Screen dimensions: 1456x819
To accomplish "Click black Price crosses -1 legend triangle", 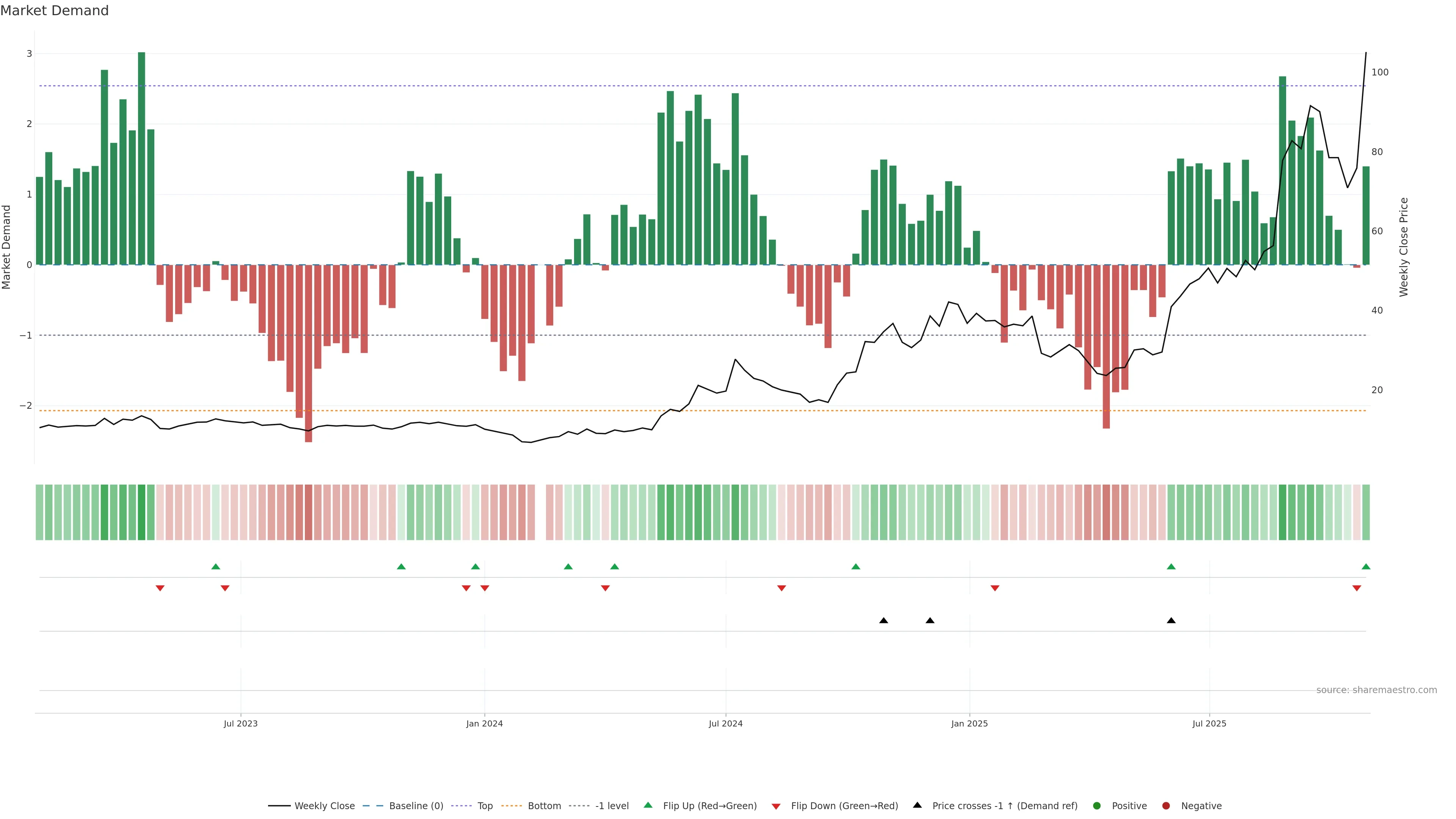I will (x=917, y=805).
